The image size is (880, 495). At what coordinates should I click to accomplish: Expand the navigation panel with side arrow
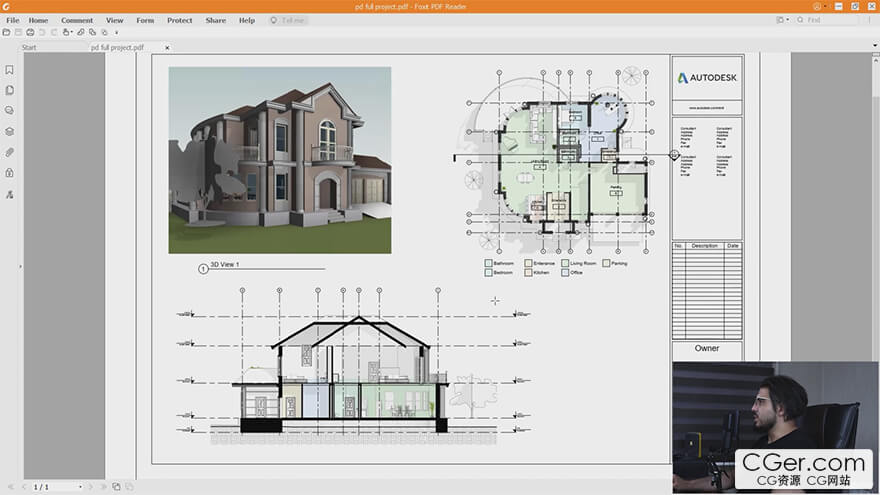point(20,266)
